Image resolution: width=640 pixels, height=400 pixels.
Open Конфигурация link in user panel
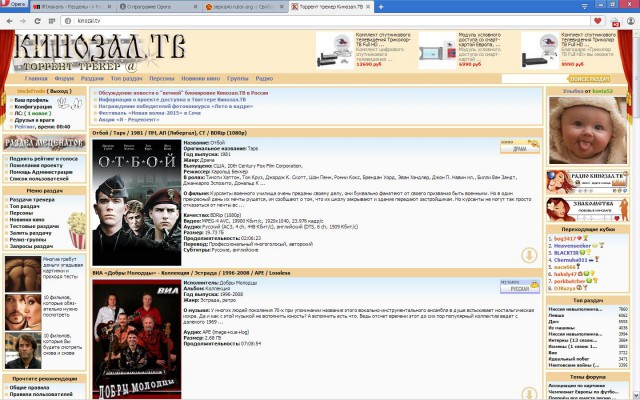point(33,107)
